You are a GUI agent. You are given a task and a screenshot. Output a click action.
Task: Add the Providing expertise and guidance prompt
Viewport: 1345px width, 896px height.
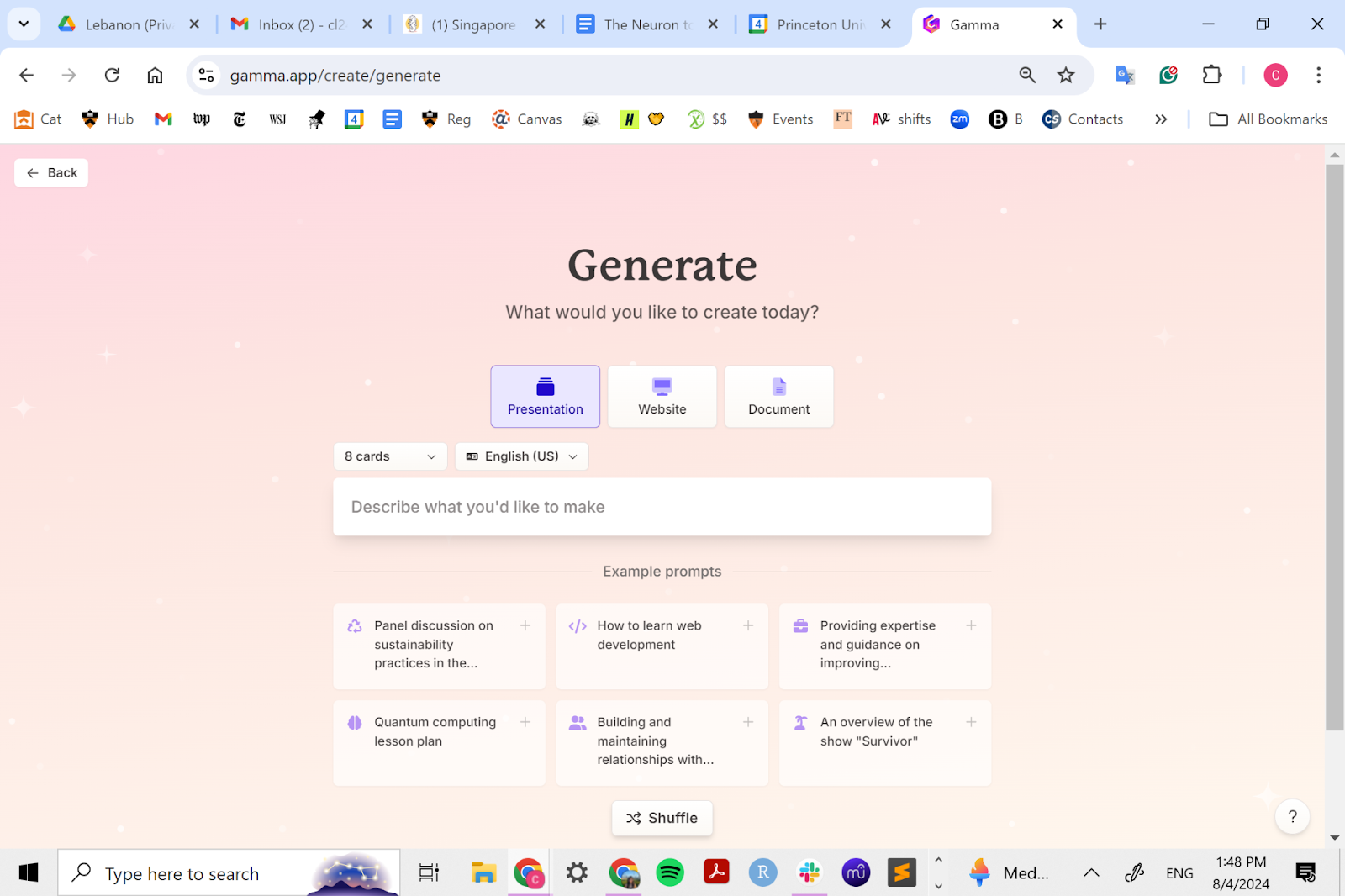pyautogui.click(x=885, y=646)
